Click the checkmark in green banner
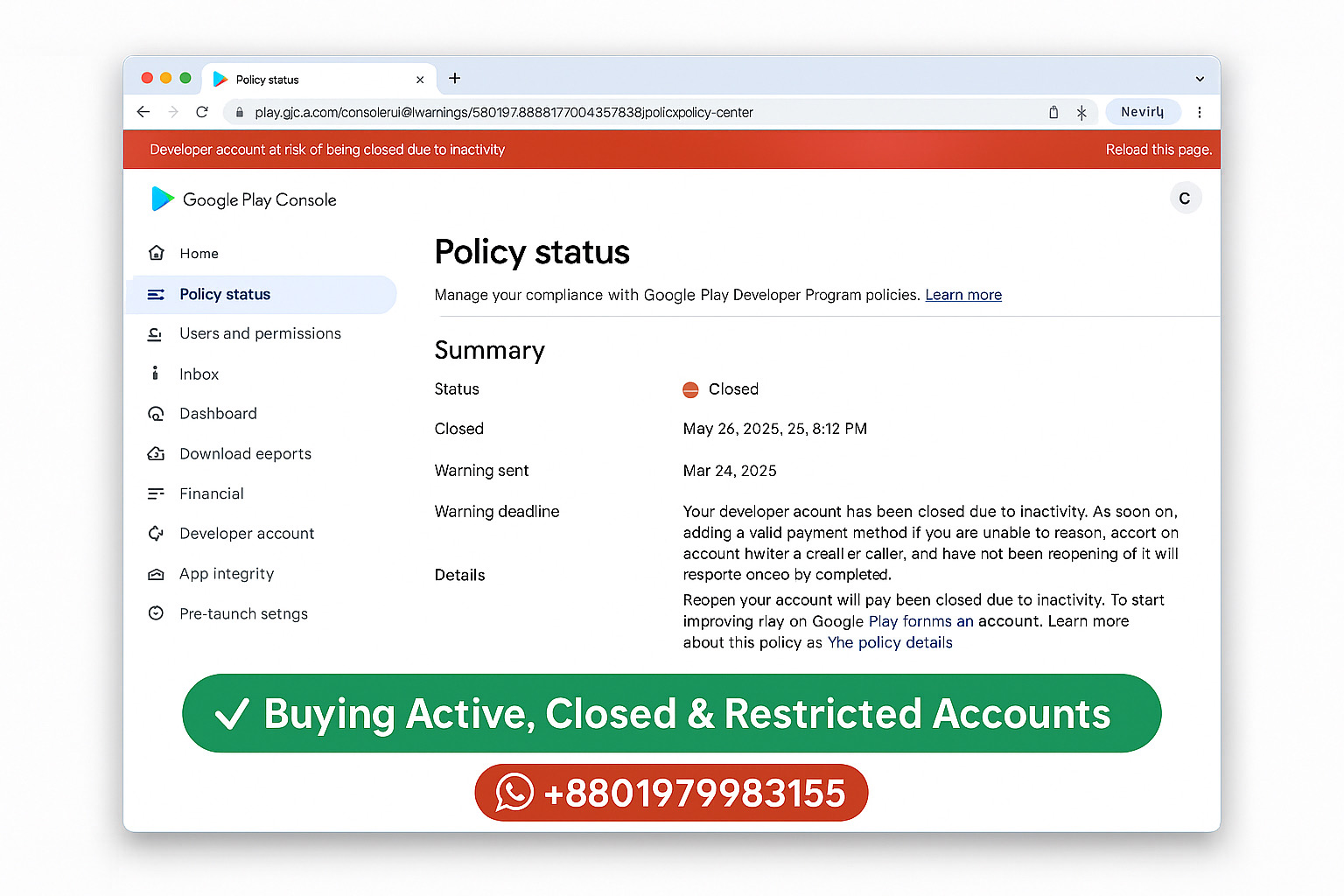Image resolution: width=1344 pixels, height=896 pixels. pyautogui.click(x=232, y=714)
